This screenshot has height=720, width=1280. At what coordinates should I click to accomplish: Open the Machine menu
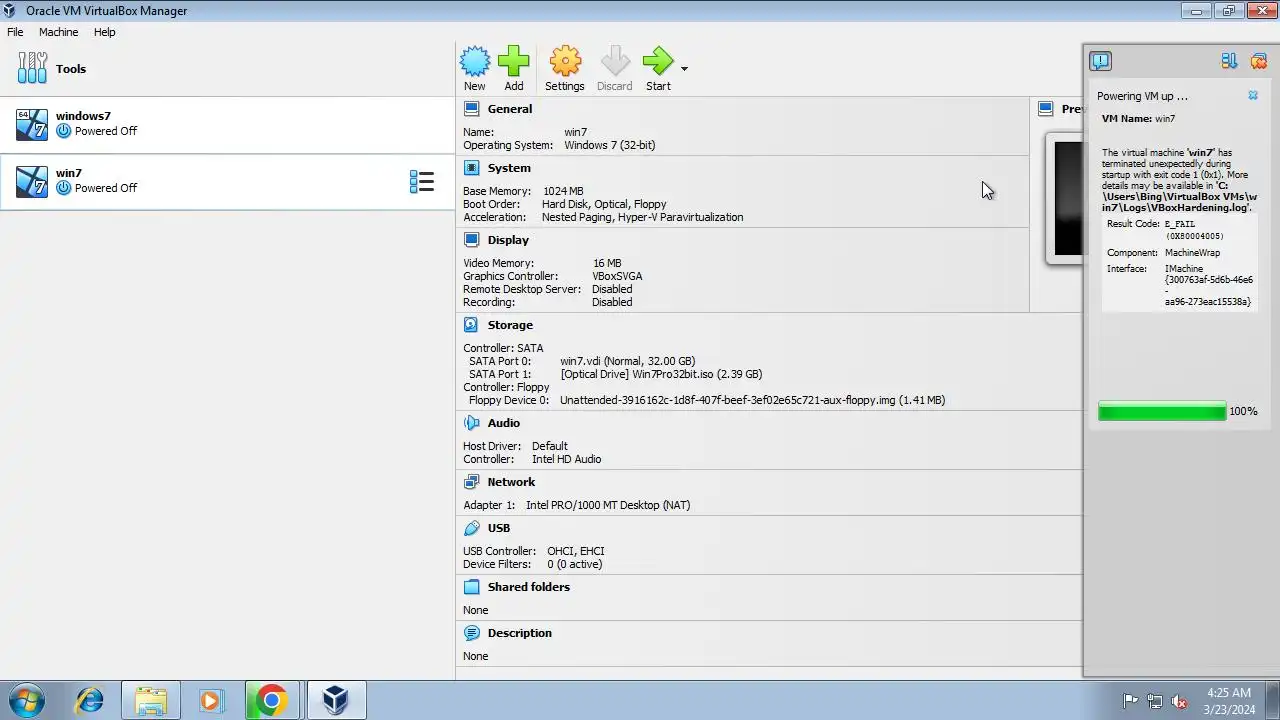coord(58,32)
